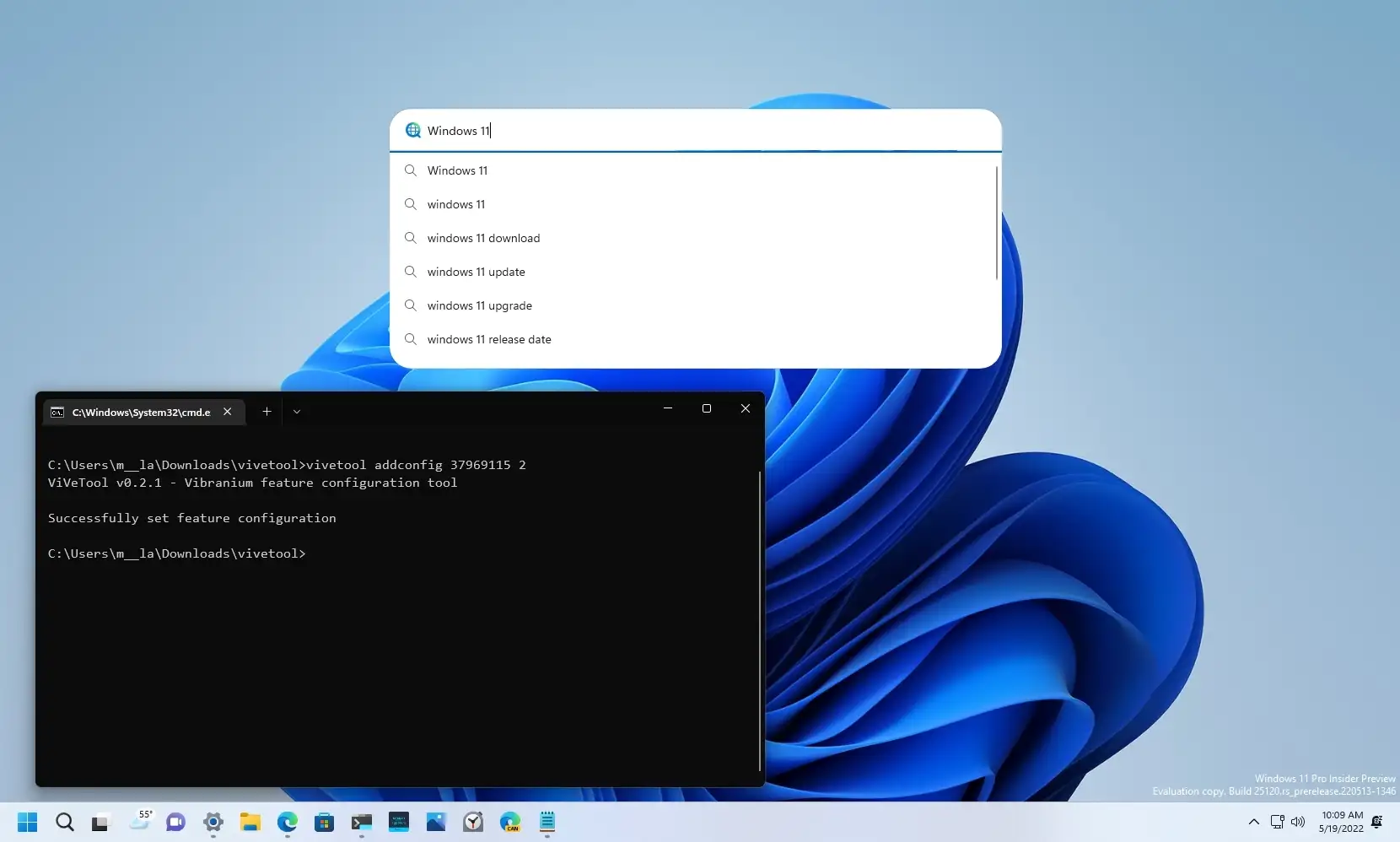Click magnifier icon beside "windows 11 release date"
1400x842 pixels.
pyautogui.click(x=411, y=339)
